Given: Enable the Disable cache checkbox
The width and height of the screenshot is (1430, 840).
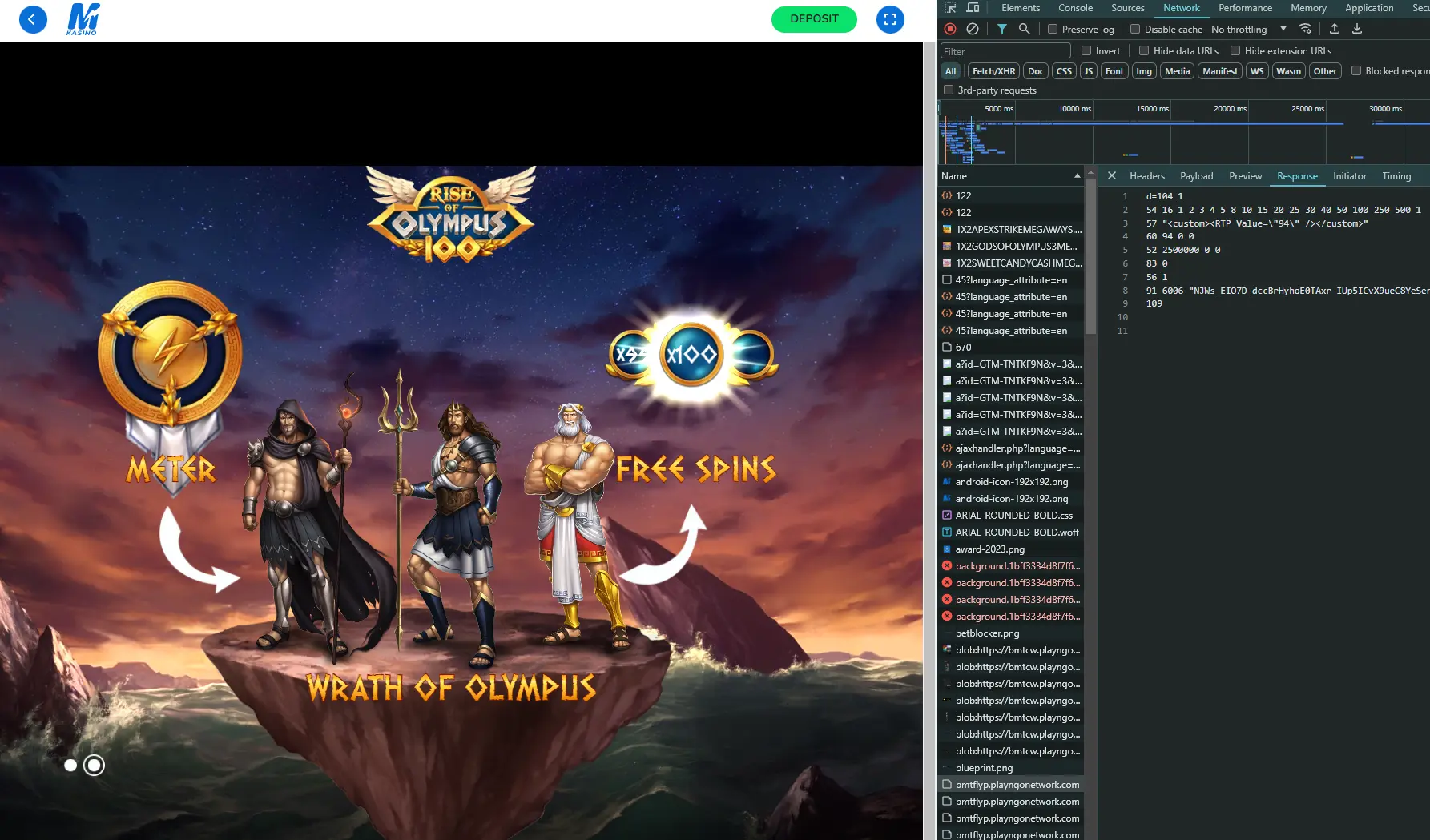Looking at the screenshot, I should point(1135,29).
